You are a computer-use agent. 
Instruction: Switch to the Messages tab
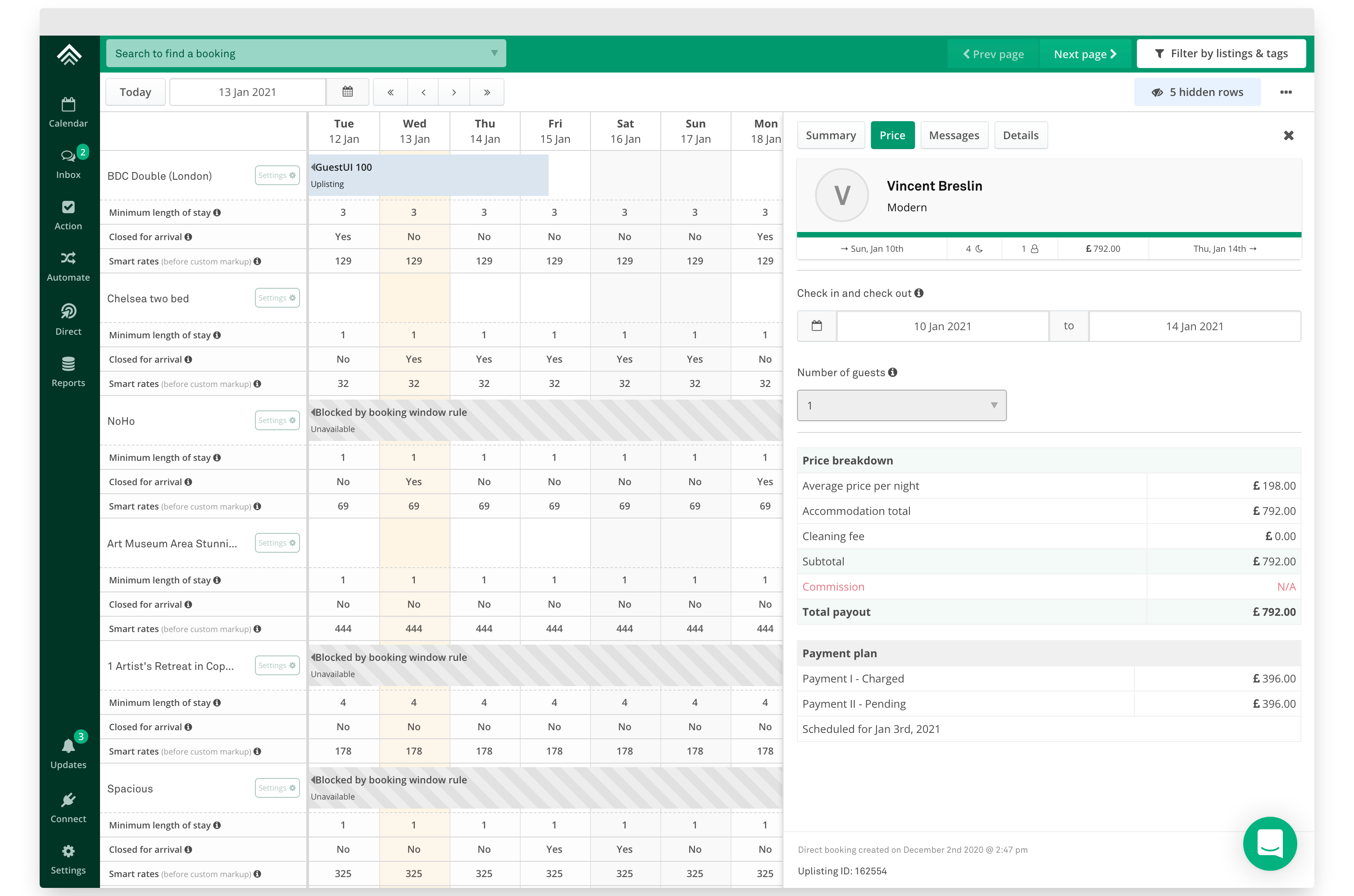[954, 136]
